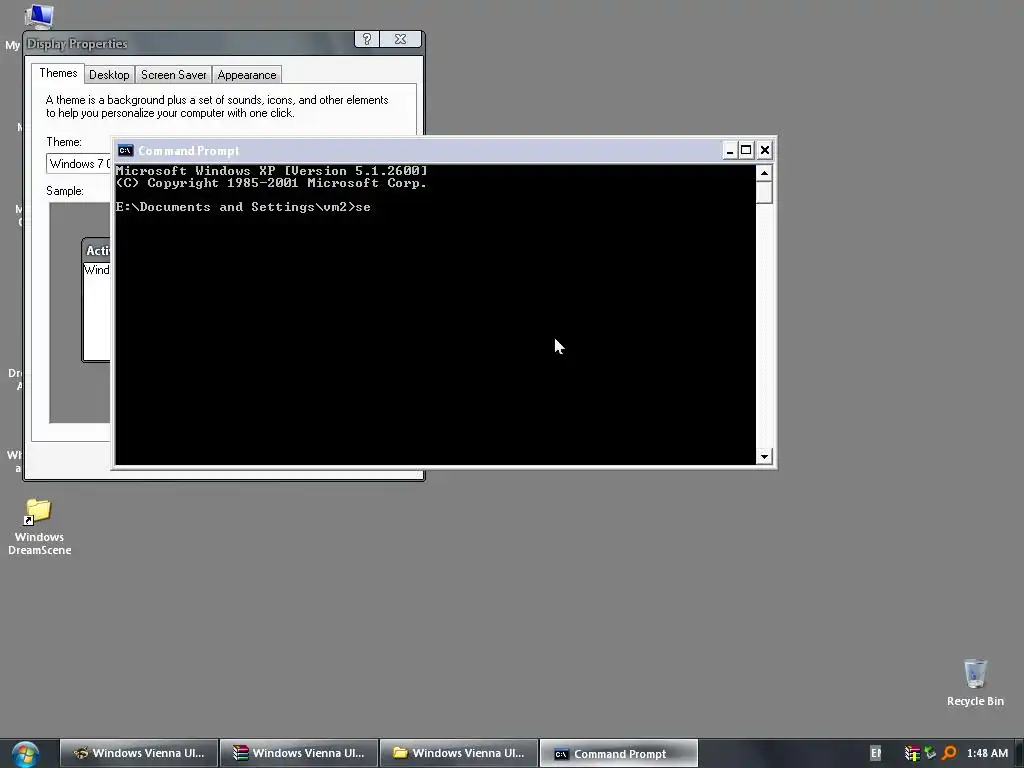Click the Command Prompt scroll down arrow
This screenshot has width=1024, height=768.
click(764, 456)
